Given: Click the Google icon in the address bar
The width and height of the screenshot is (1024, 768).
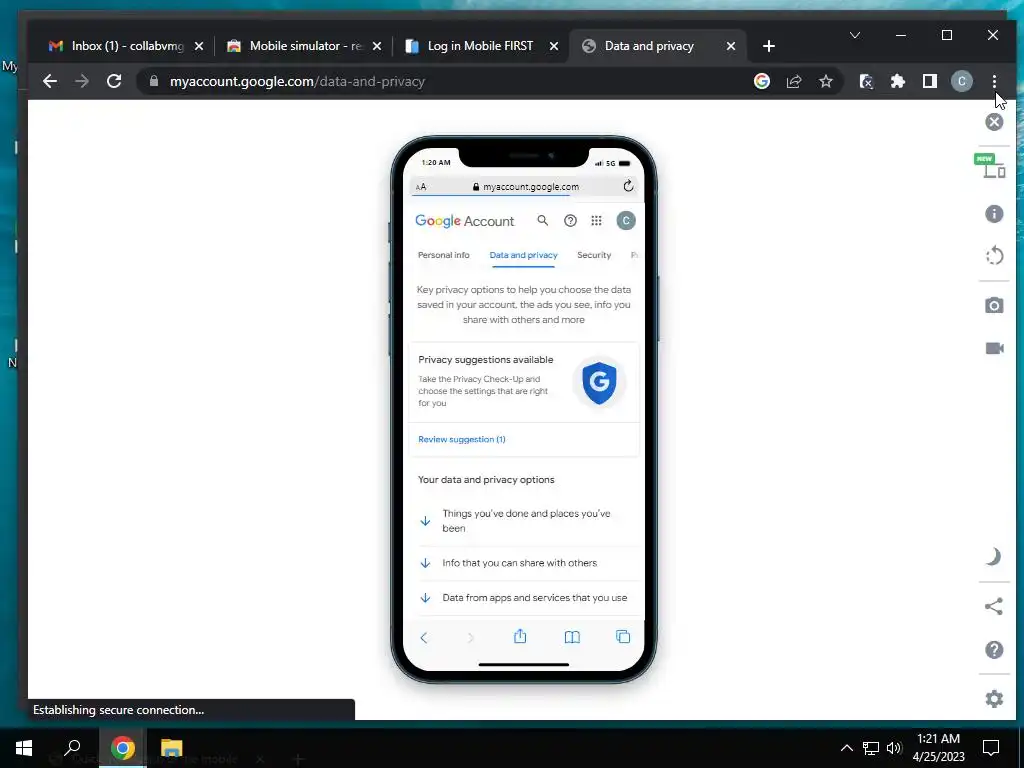Looking at the screenshot, I should [761, 82].
